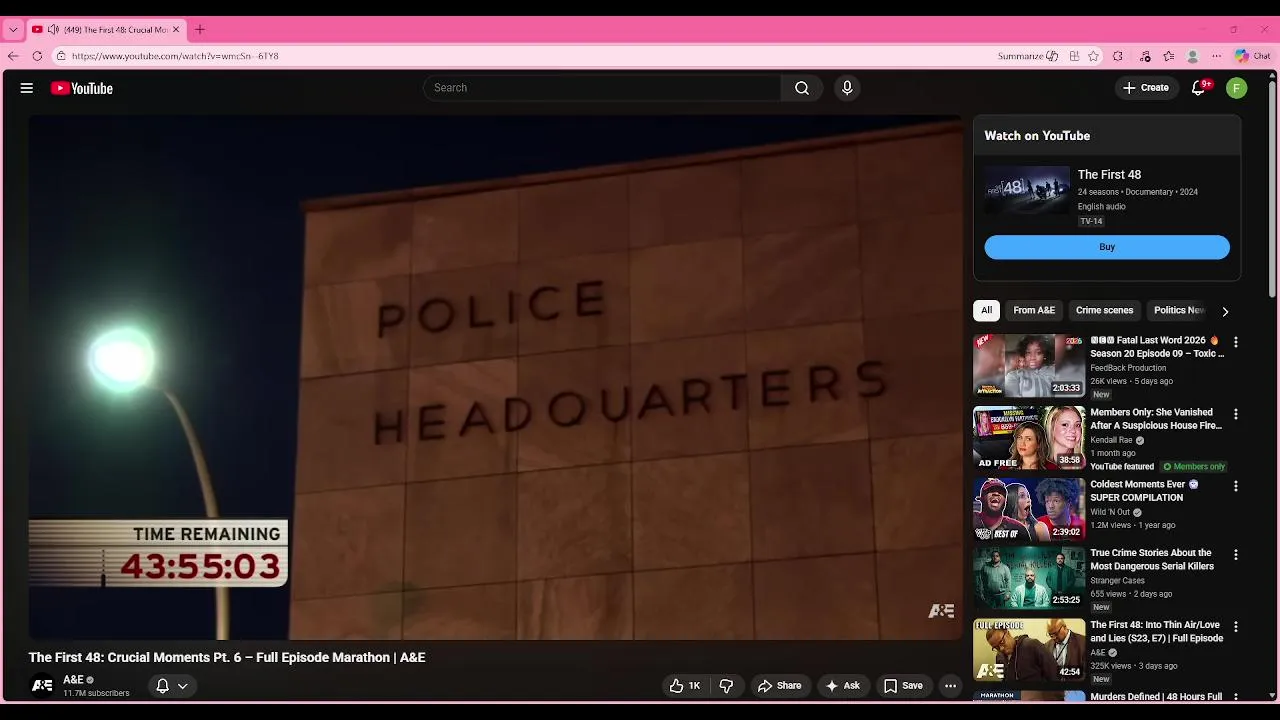Click Kendall Rae channel name
Viewport: 1280px width, 720px height.
coord(1111,440)
